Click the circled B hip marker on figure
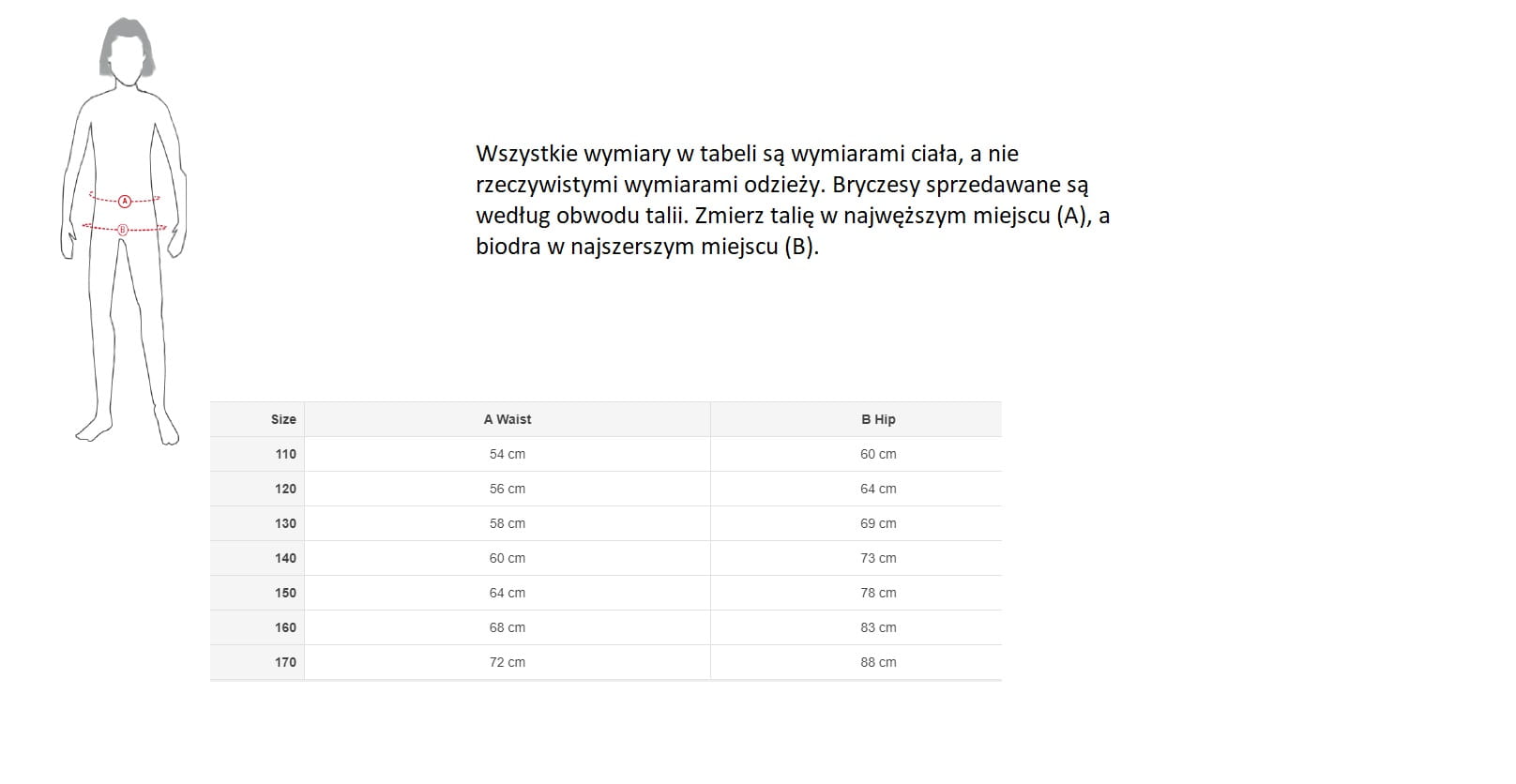This screenshot has width=1516, height=784. (122, 229)
